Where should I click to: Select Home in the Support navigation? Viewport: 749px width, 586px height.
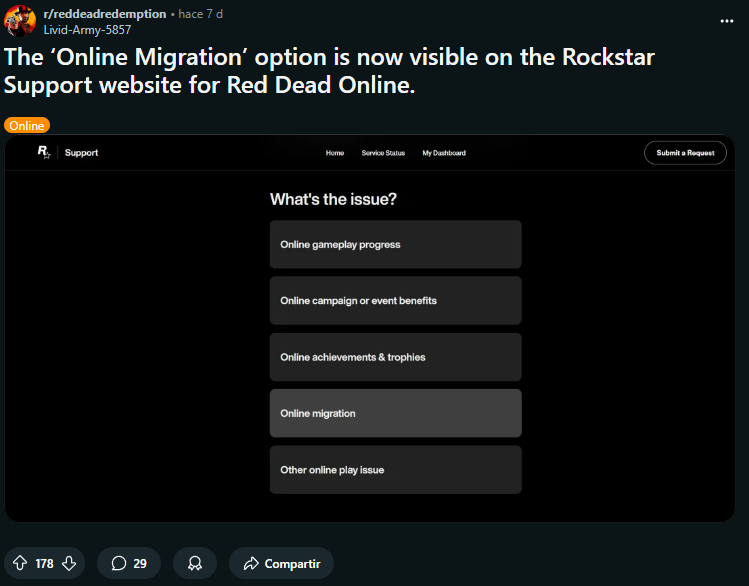click(335, 153)
